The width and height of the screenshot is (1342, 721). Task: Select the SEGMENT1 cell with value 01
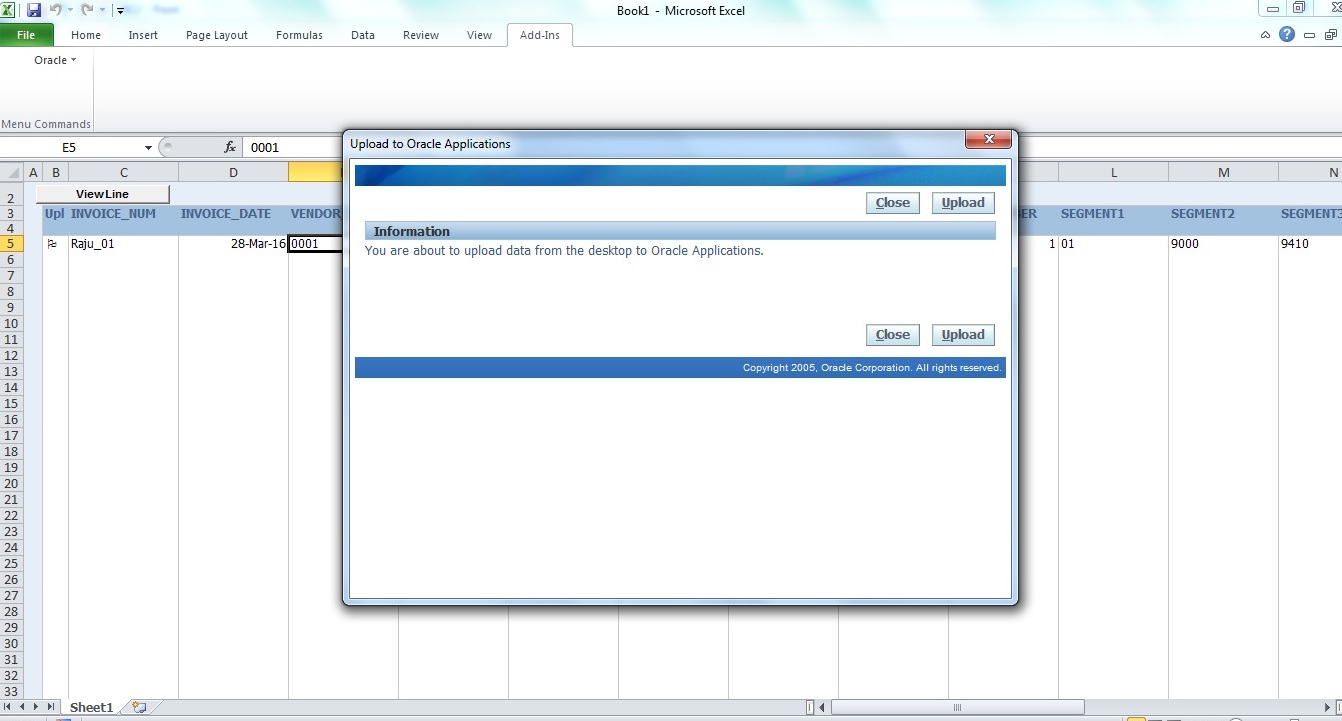click(1113, 243)
